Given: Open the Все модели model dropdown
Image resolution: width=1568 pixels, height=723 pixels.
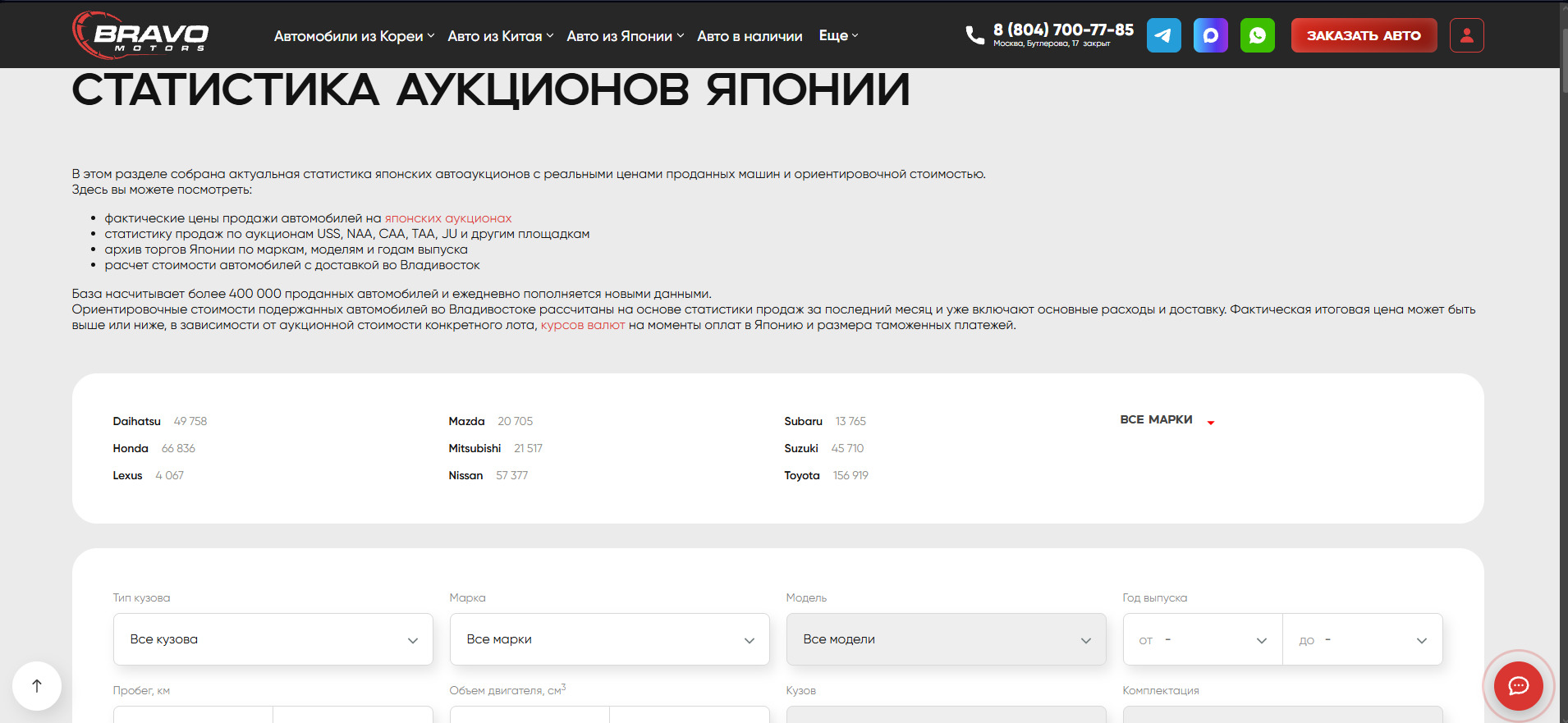Looking at the screenshot, I should click(946, 639).
